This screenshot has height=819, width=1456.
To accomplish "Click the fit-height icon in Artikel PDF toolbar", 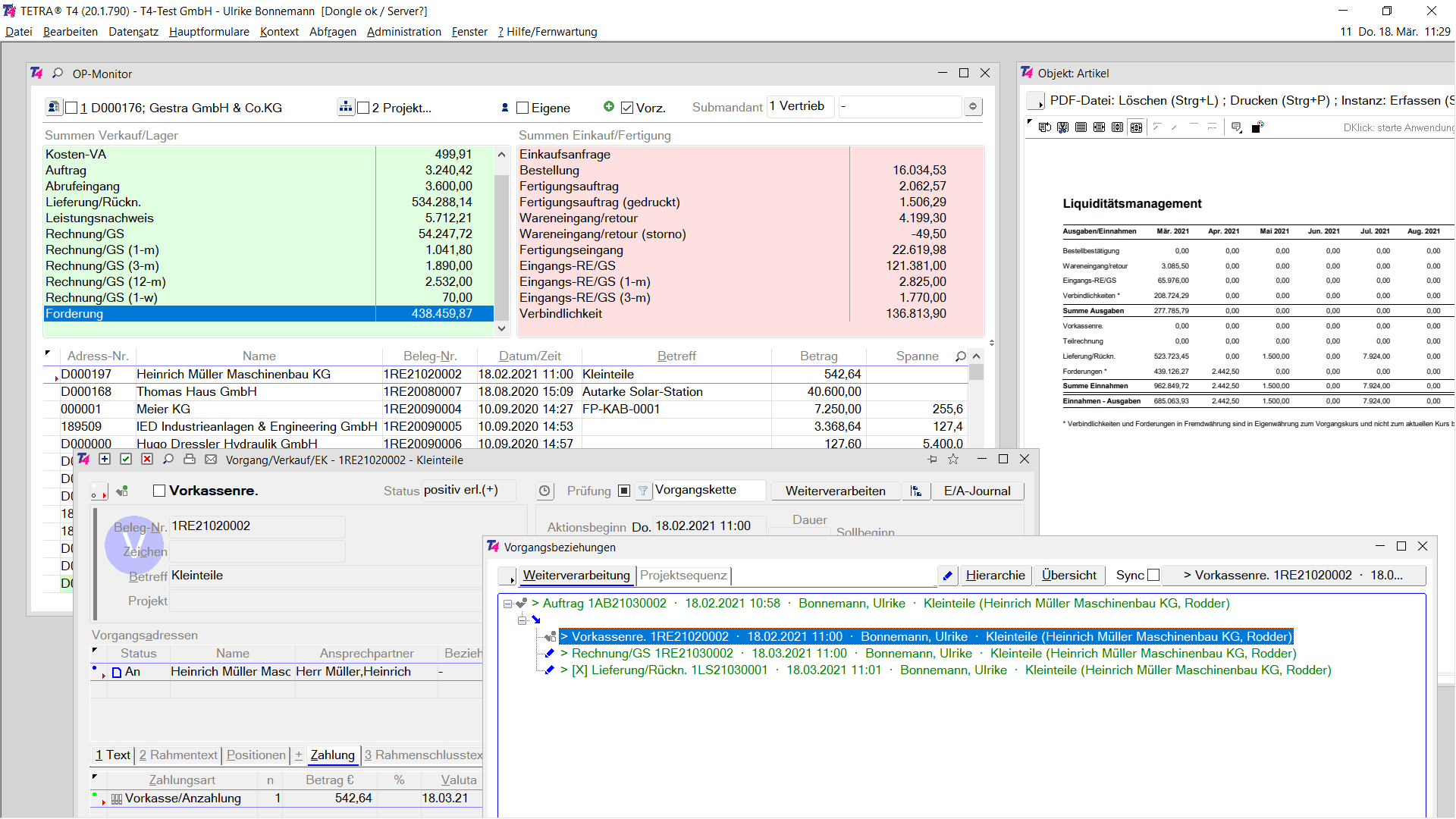I will tap(1118, 127).
